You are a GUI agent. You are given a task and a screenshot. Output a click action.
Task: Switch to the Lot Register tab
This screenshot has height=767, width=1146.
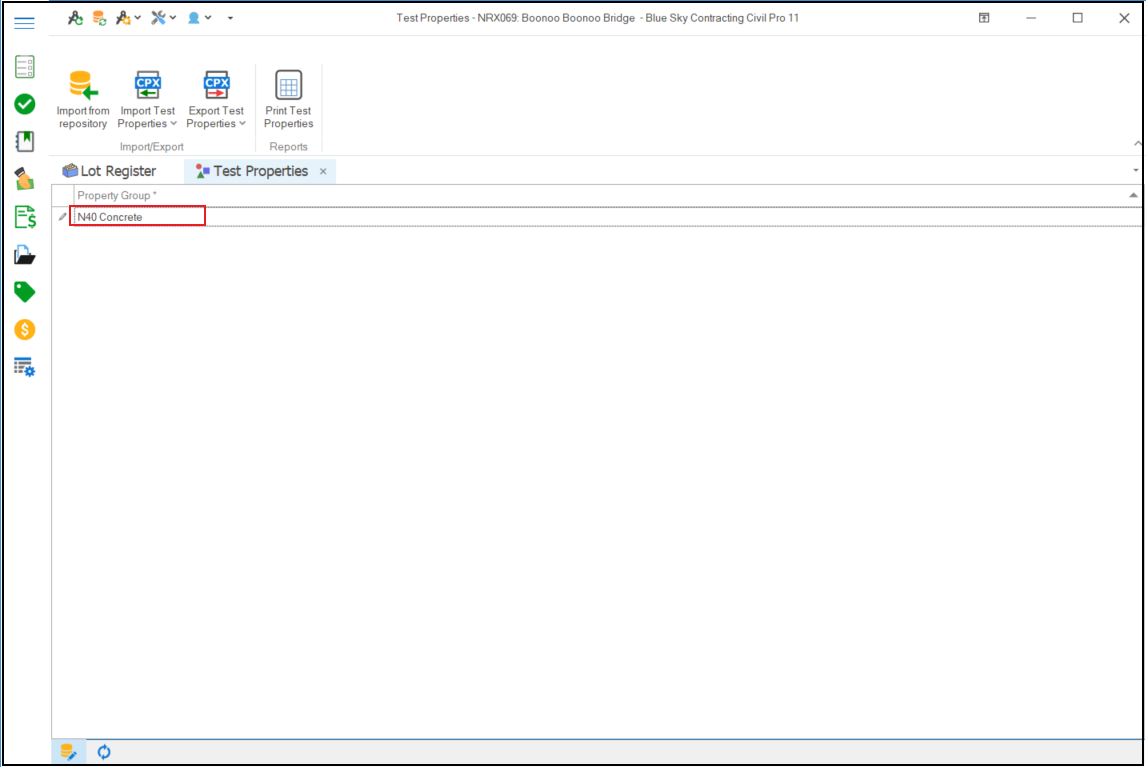(109, 171)
